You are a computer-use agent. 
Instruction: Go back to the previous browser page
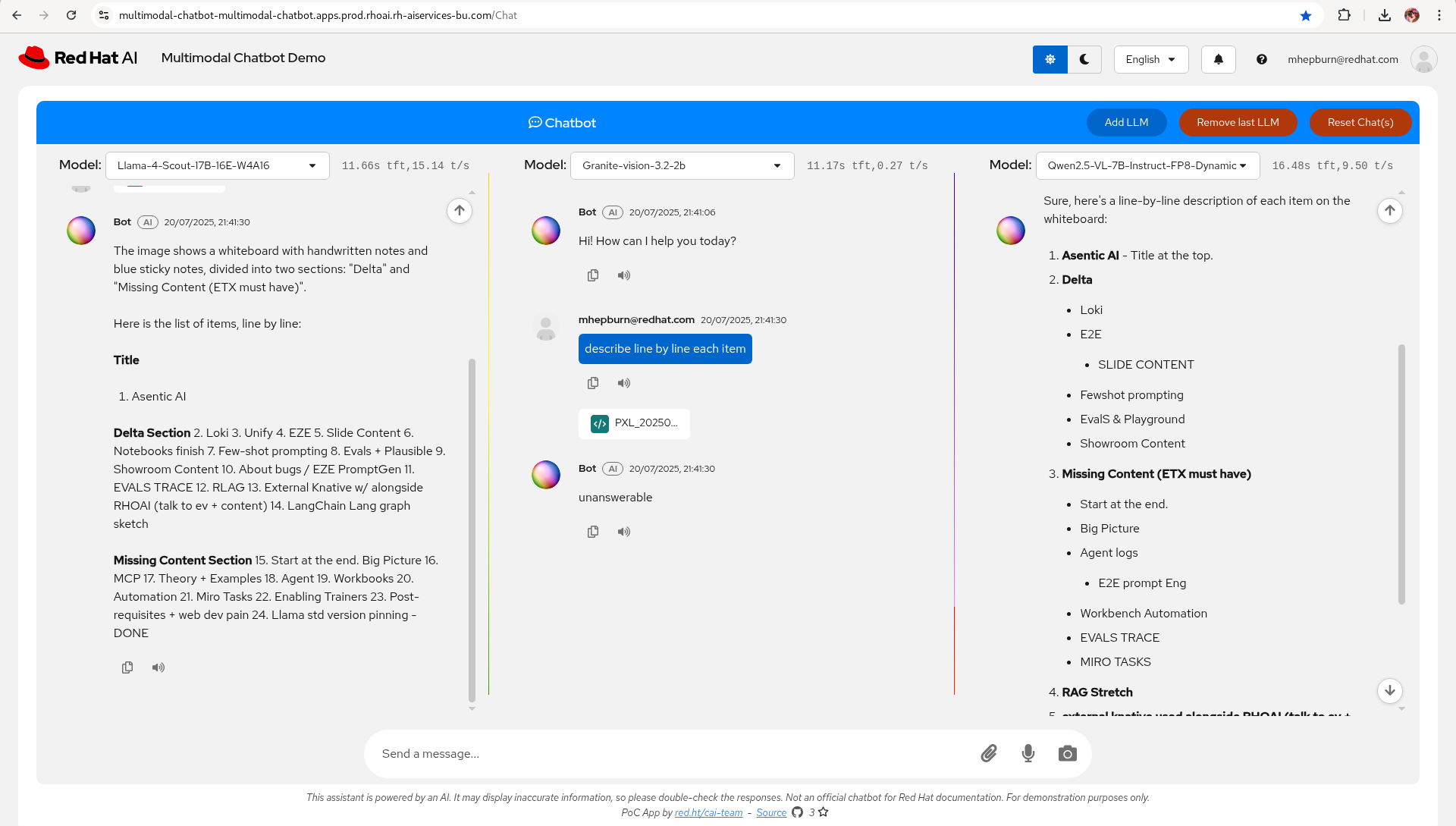click(x=17, y=15)
